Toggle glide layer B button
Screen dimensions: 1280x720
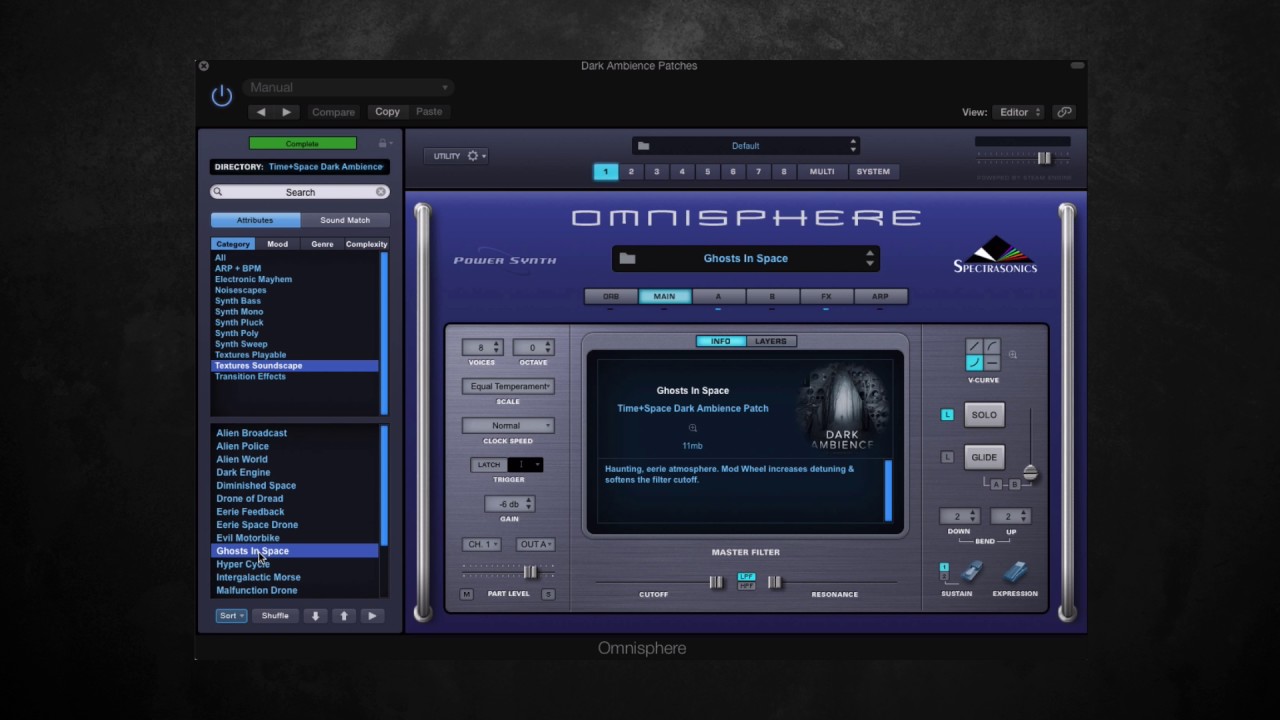[1013, 484]
